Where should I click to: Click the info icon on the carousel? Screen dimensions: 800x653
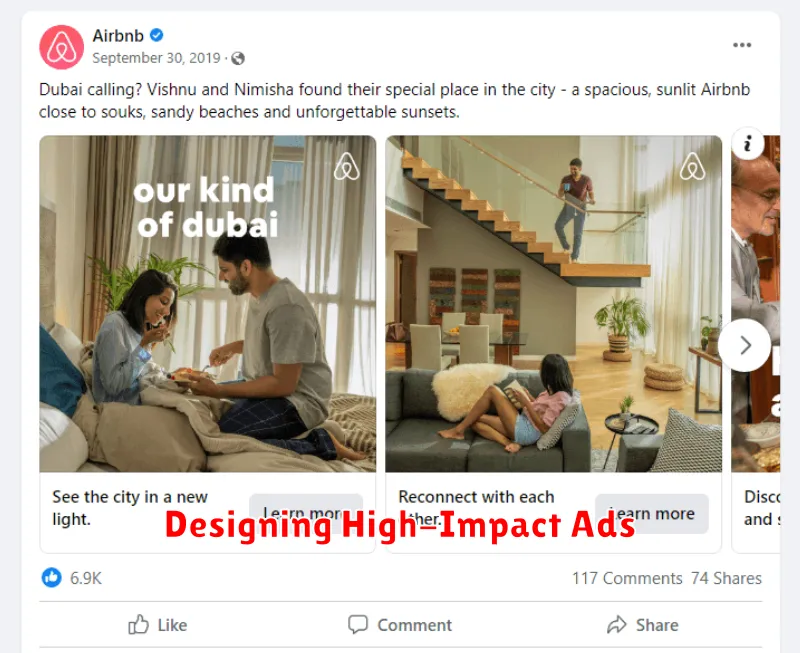click(748, 143)
